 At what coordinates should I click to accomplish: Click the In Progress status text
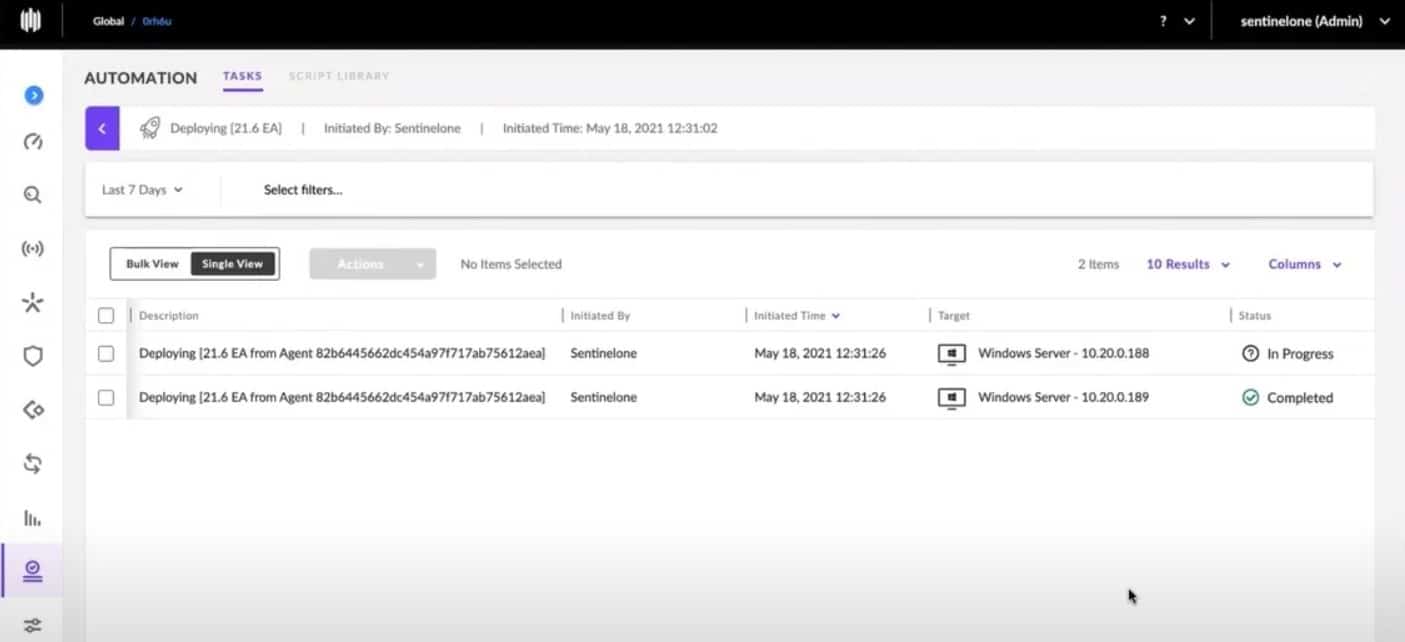click(1300, 354)
